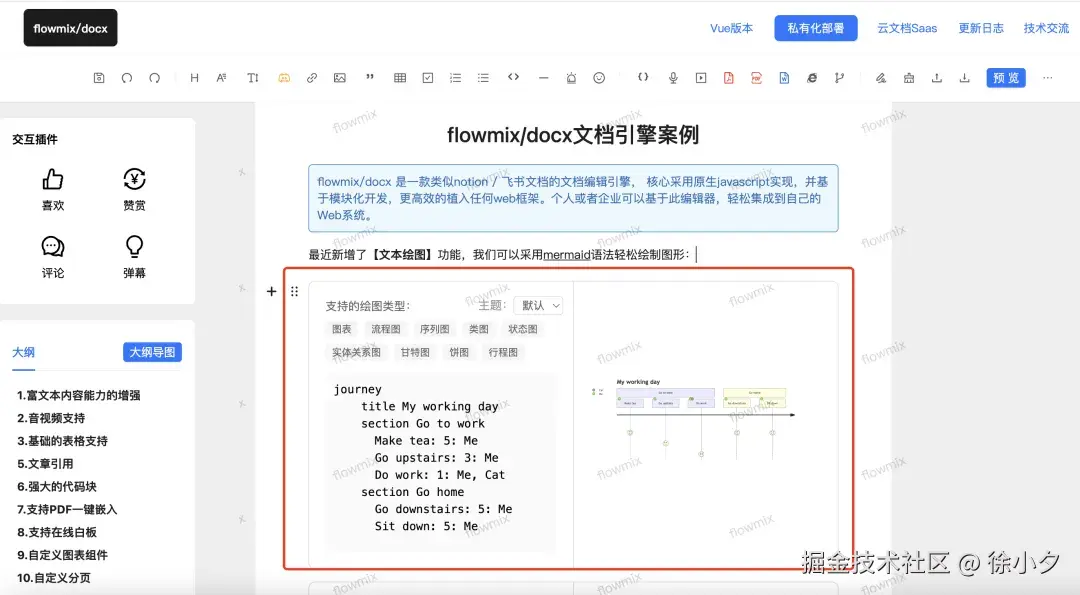Open the 默认 theme dropdown
The image size is (1080, 595).
point(538,305)
